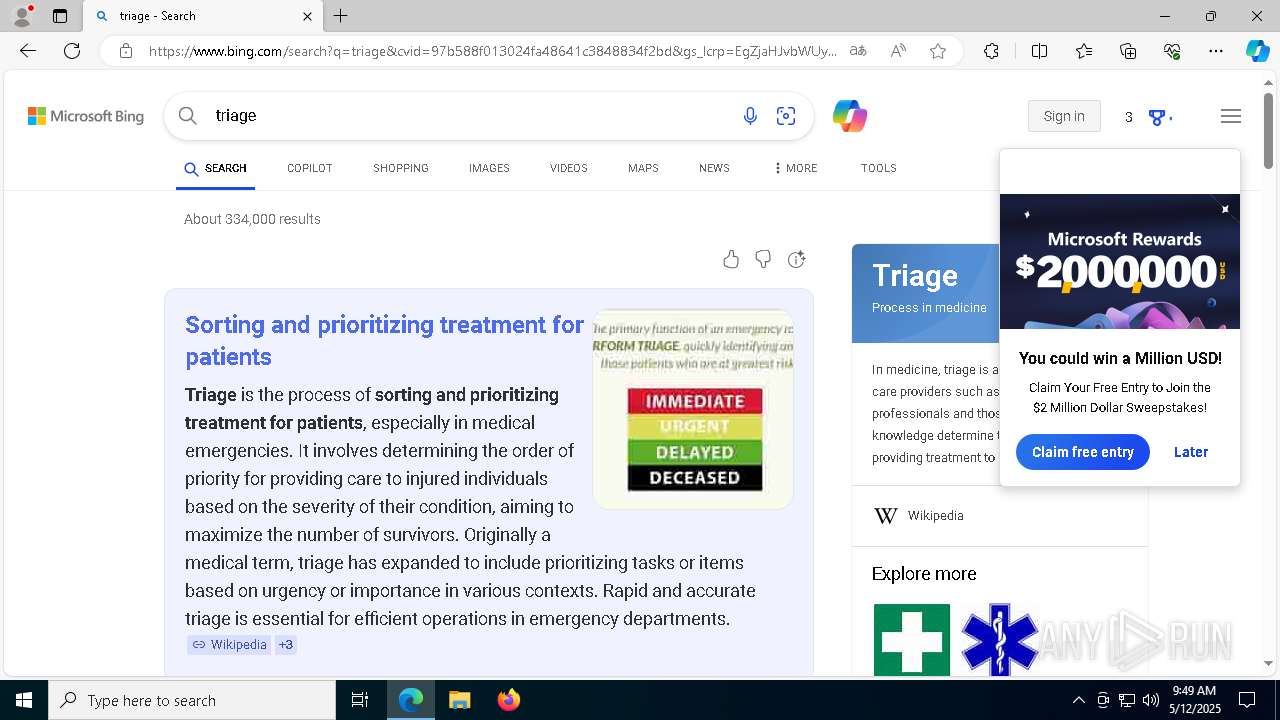Screen dimensions: 1280x720
Task: Add this page to favorites
Action: pos(938,51)
